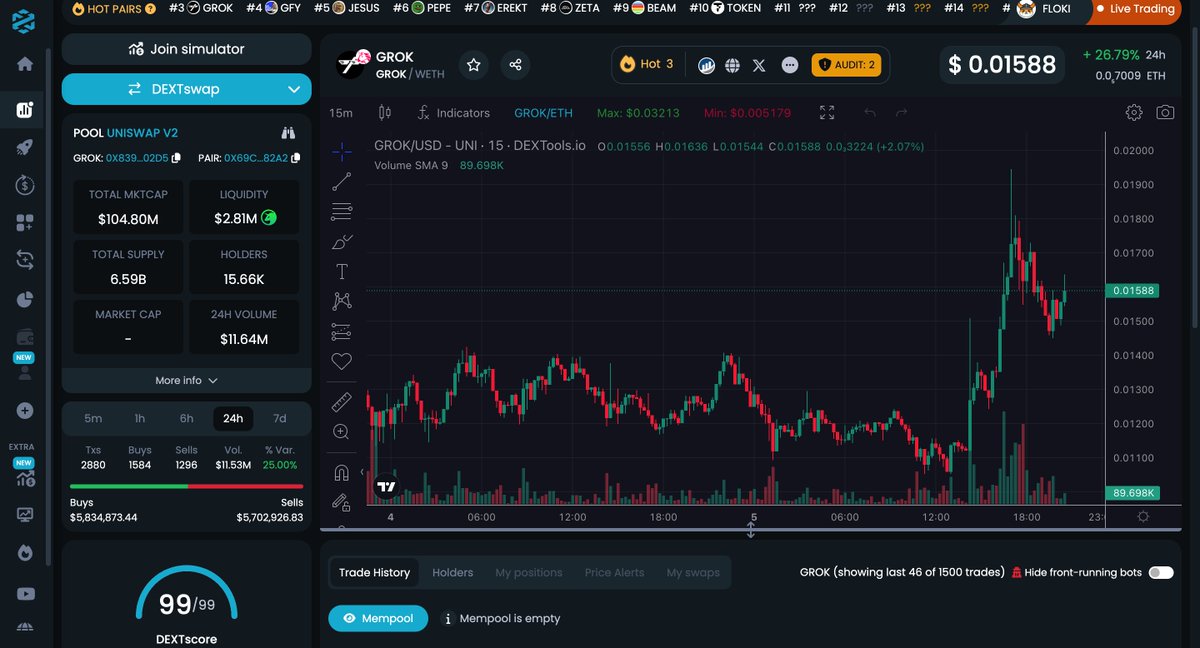Expand More info section
This screenshot has height=648, width=1200.
(x=187, y=380)
